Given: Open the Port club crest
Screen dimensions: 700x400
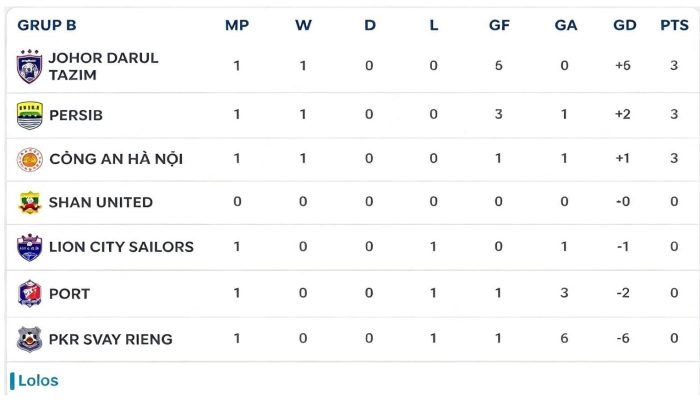Looking at the screenshot, I should (29, 293).
